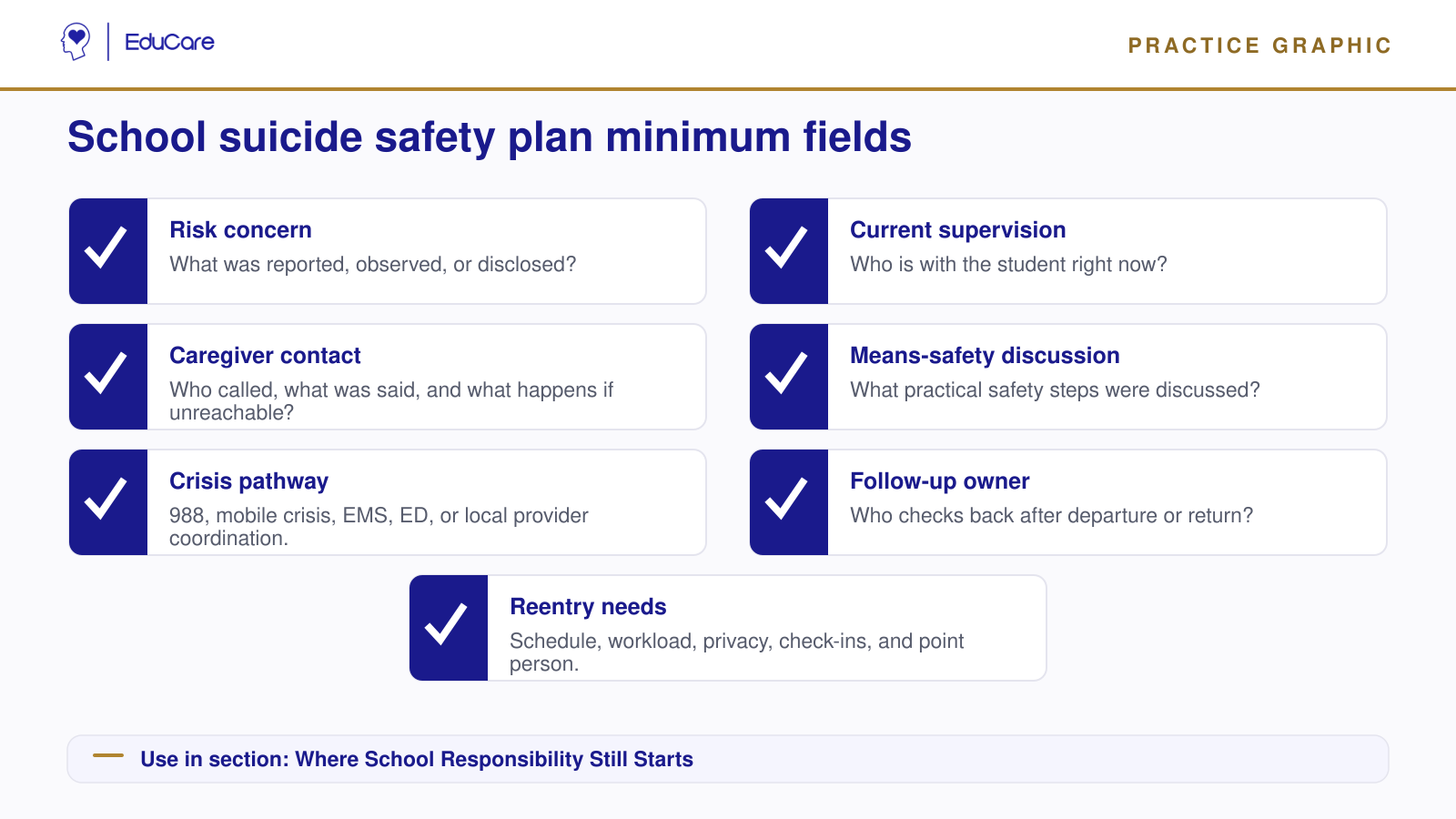1456x819 pixels.
Task: Click the checkmark icon beside Current supervision
Action: coord(786,248)
